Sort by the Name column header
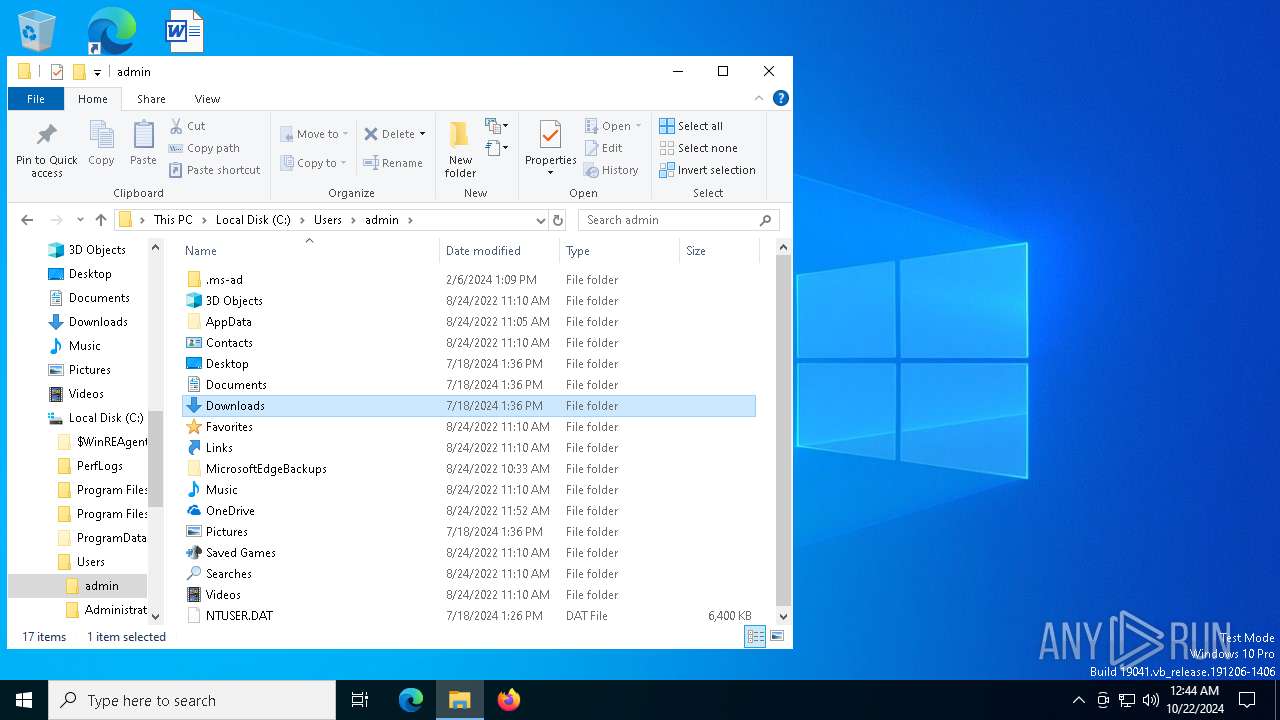Viewport: 1280px width, 720px height. [x=309, y=251]
